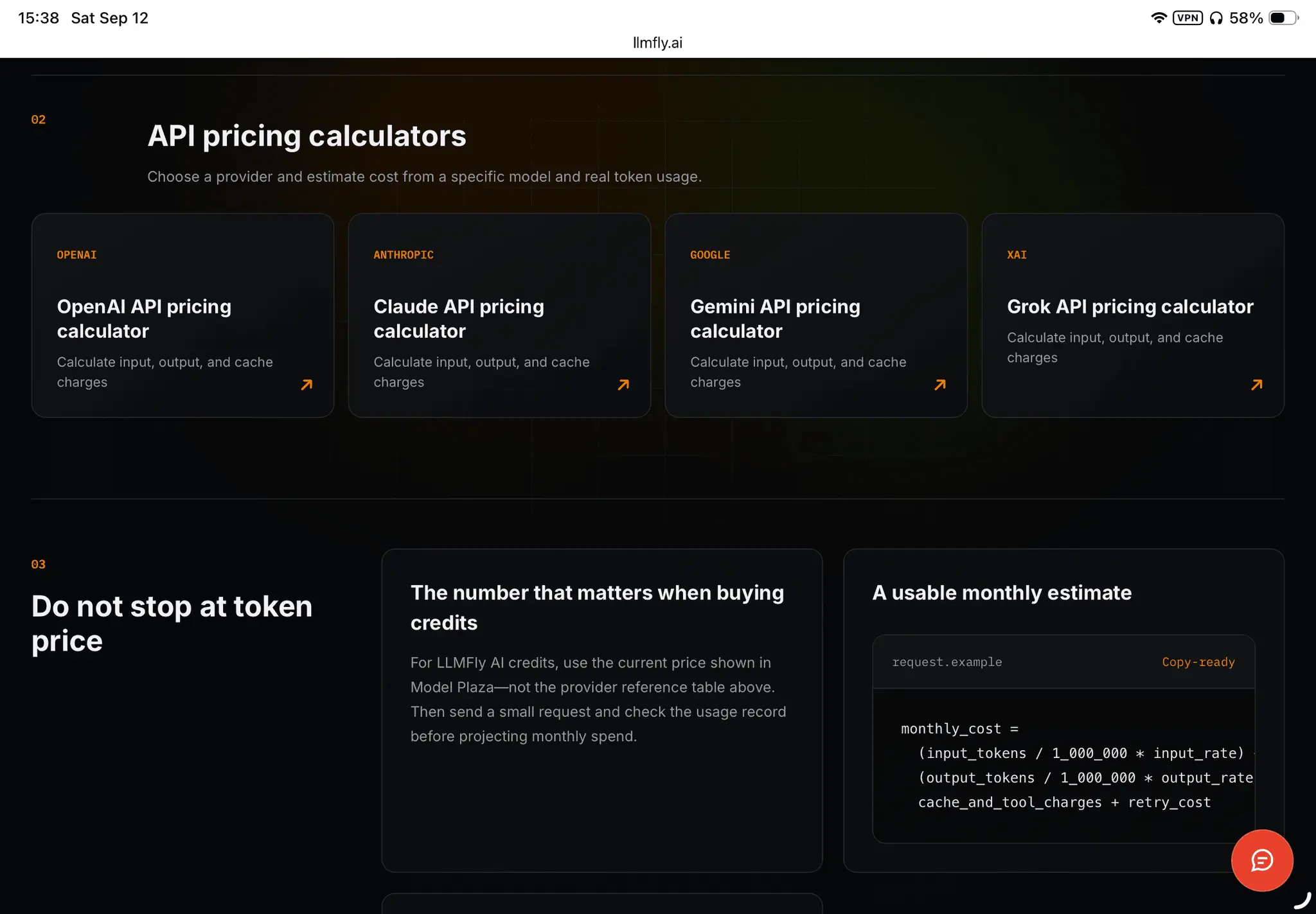Tap the battery icon in status bar
The image size is (1316, 914).
coord(1283,18)
